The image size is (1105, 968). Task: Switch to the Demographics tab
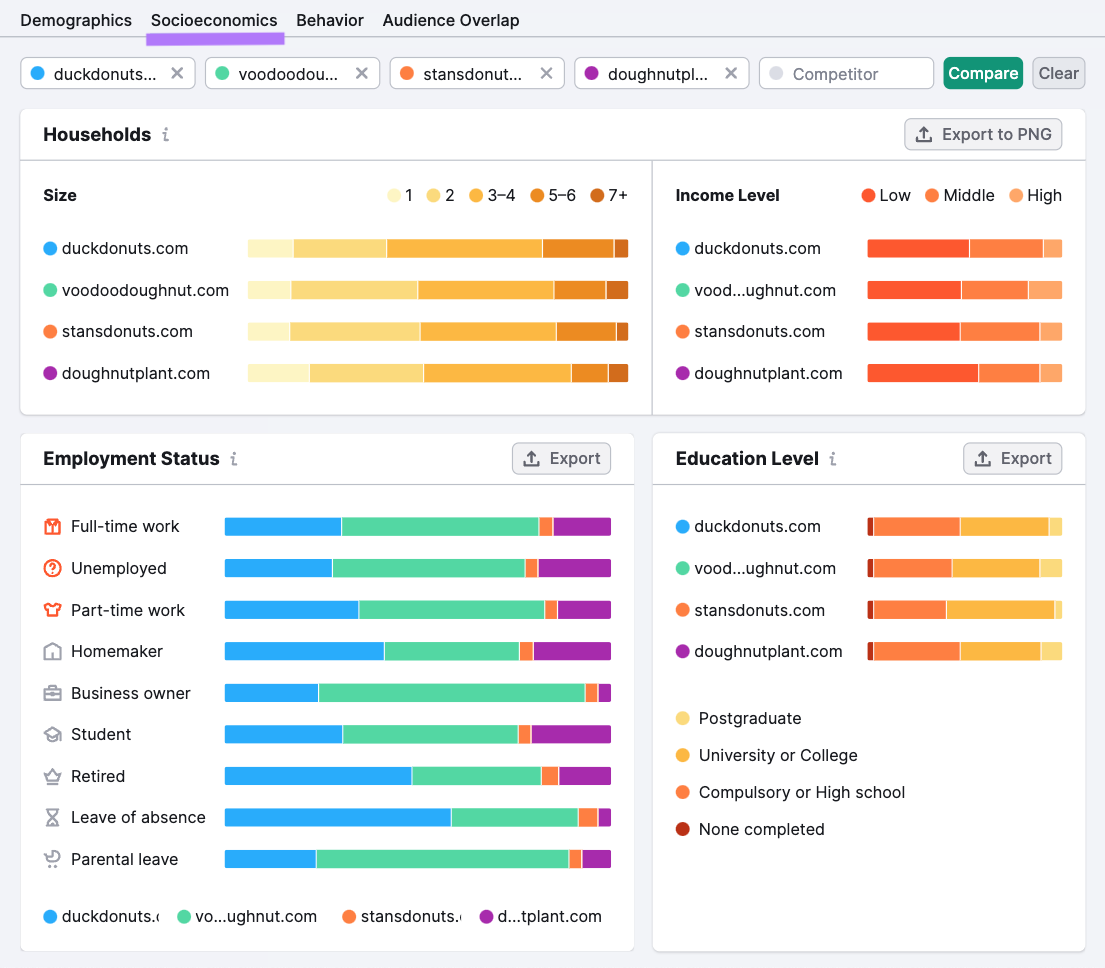pyautogui.click(x=76, y=20)
